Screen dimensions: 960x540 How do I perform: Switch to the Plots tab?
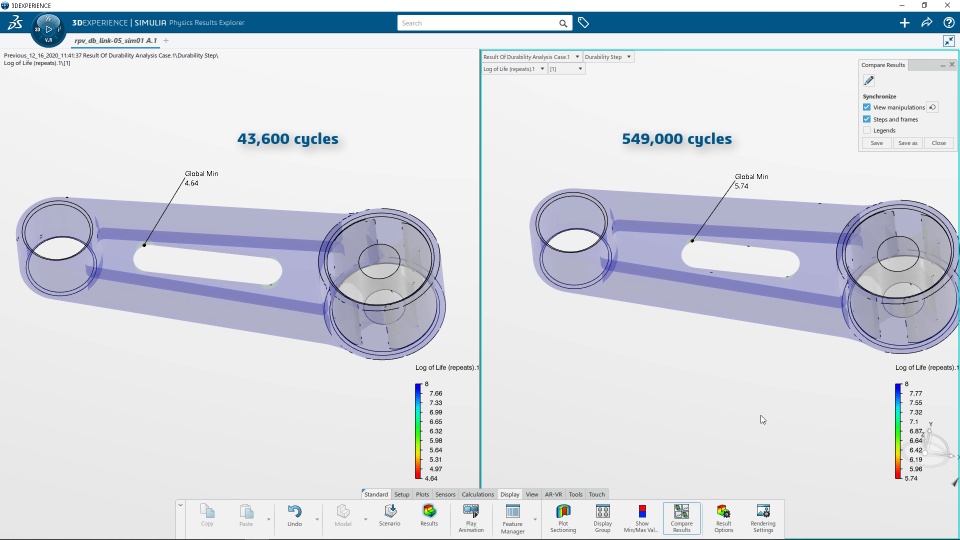click(x=422, y=494)
